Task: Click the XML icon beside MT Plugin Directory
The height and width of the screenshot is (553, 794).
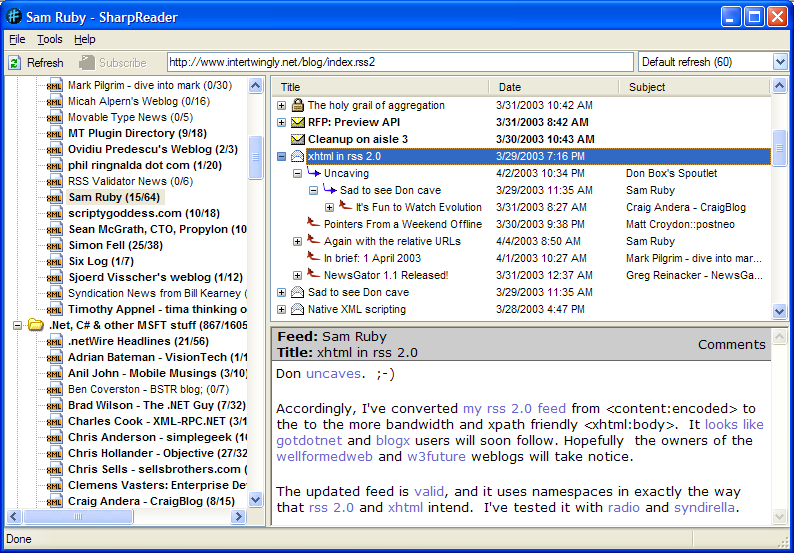Action: [54, 134]
